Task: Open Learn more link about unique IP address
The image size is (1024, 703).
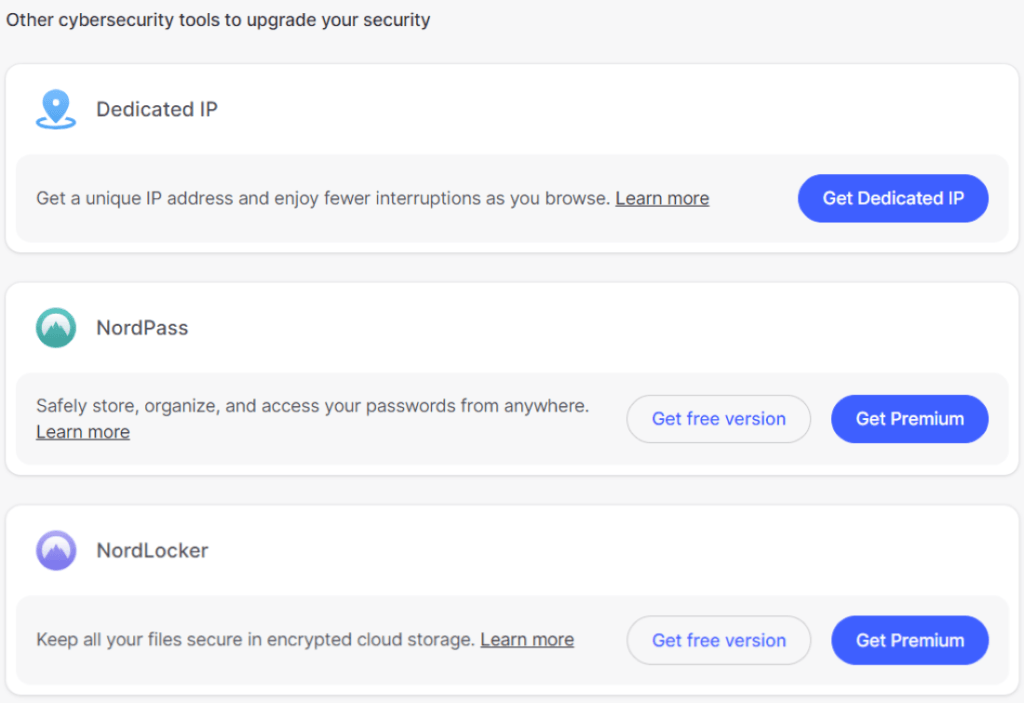Action: click(662, 198)
